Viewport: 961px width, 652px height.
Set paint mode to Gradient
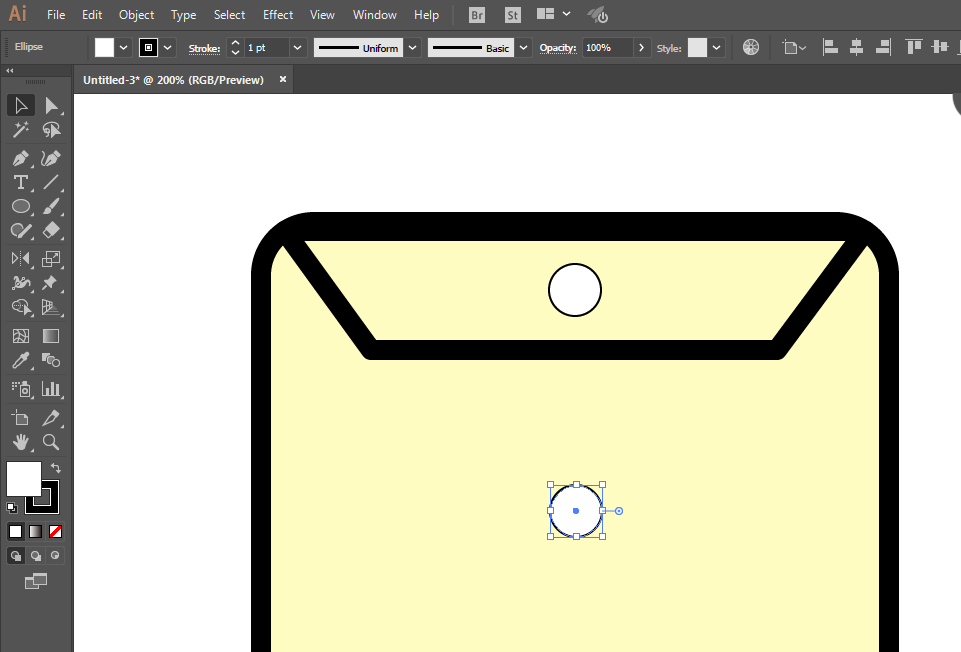pos(36,531)
